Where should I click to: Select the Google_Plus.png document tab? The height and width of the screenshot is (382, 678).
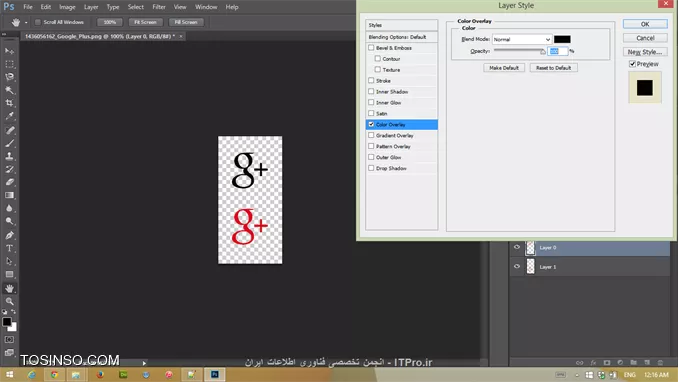pyautogui.click(x=100, y=36)
